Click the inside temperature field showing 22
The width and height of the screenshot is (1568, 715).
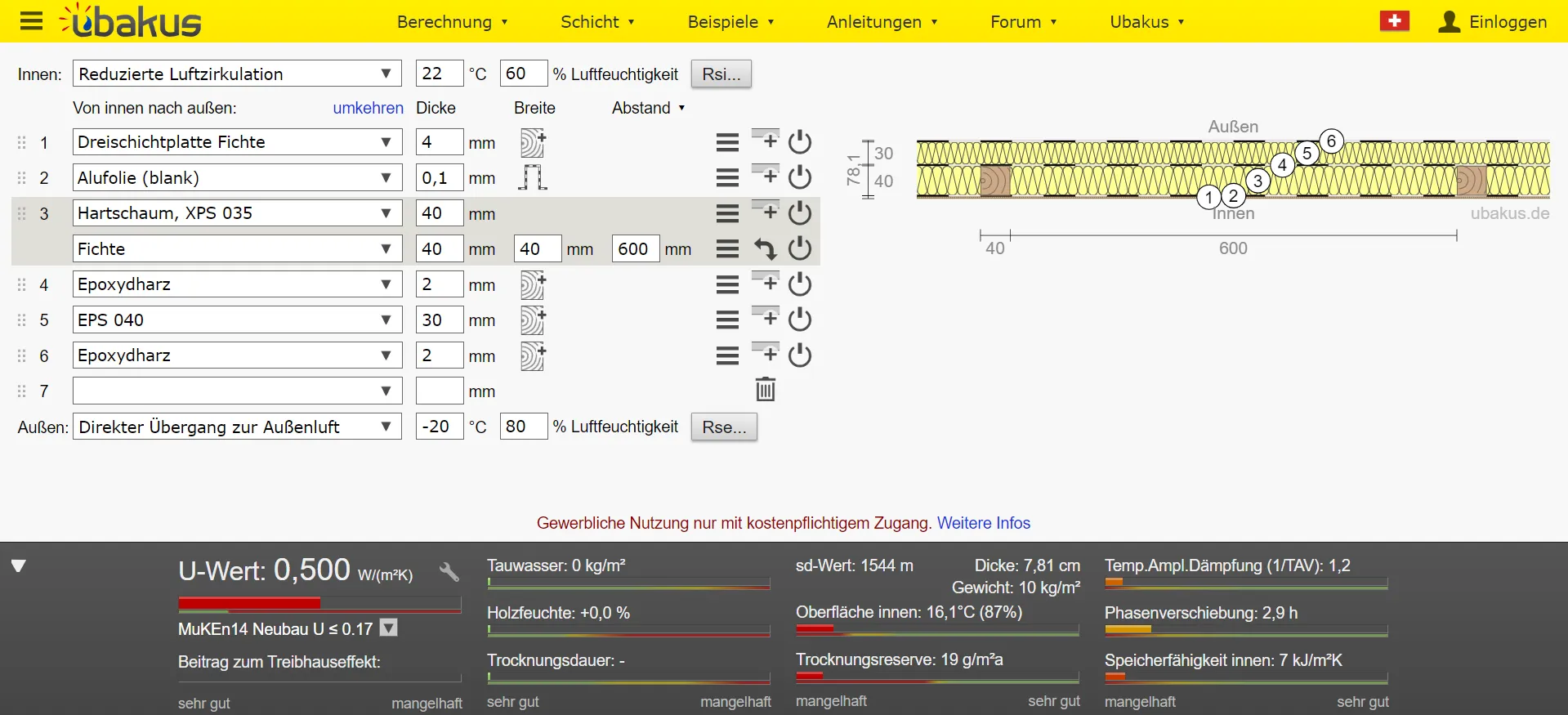[x=439, y=74]
